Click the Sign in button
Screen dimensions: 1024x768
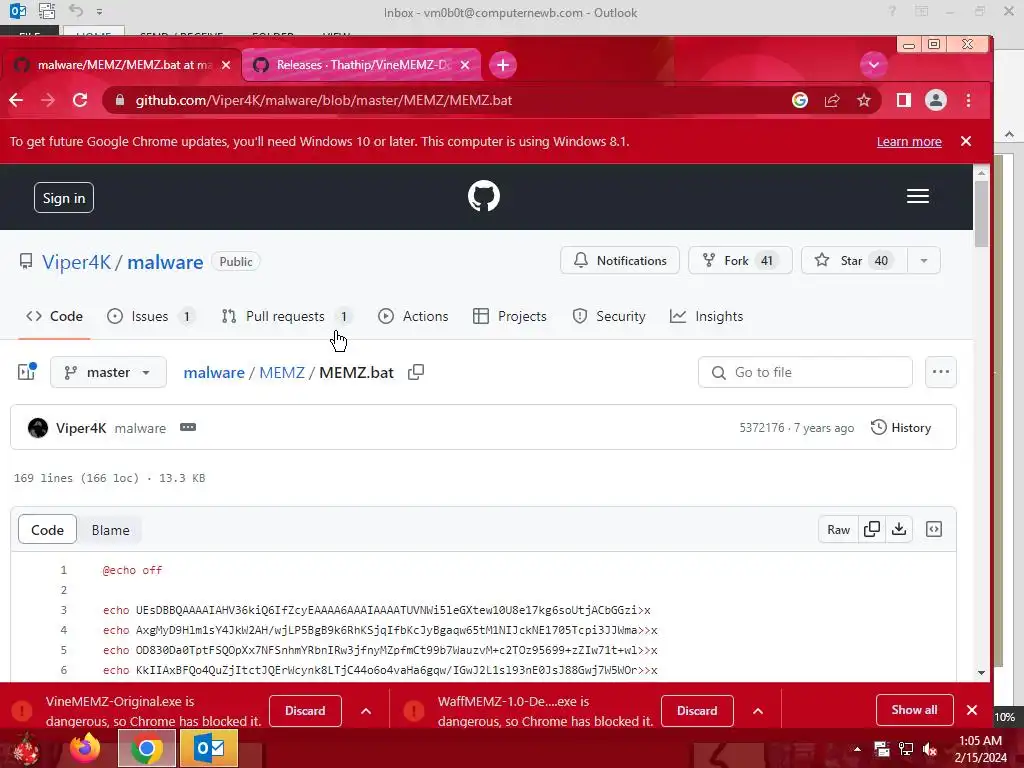(64, 198)
